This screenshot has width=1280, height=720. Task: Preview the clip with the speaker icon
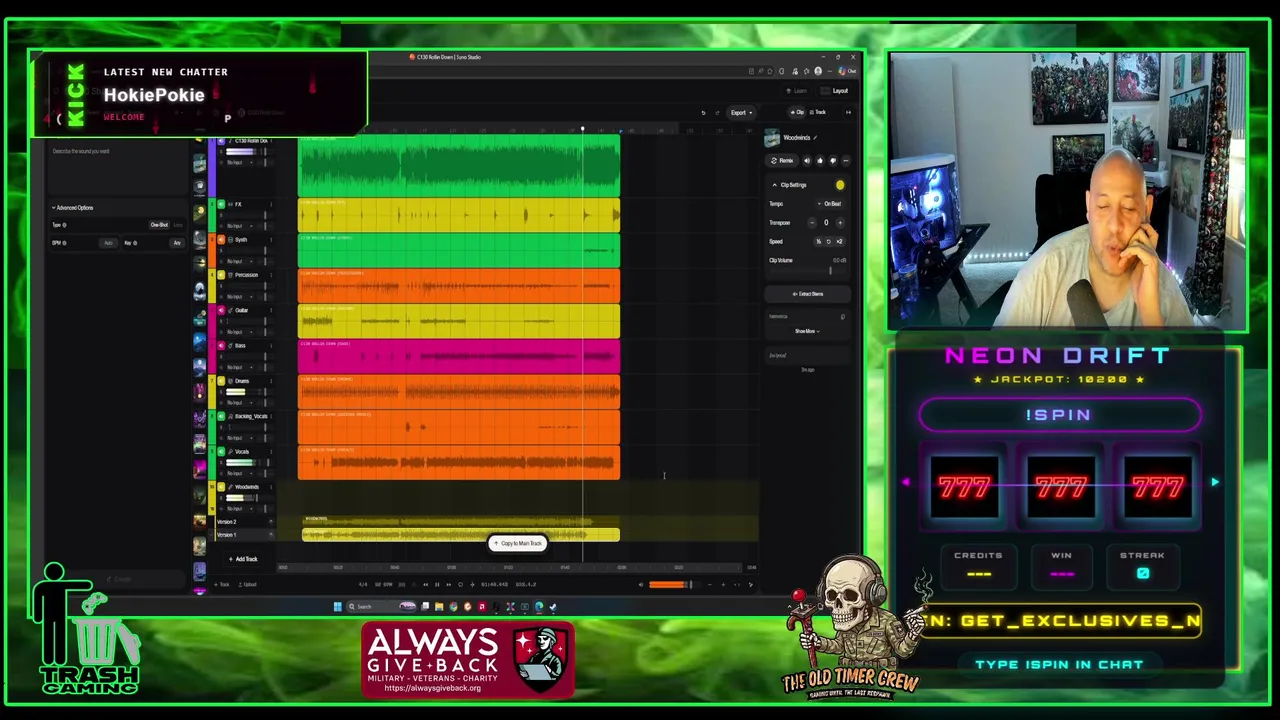(807, 160)
